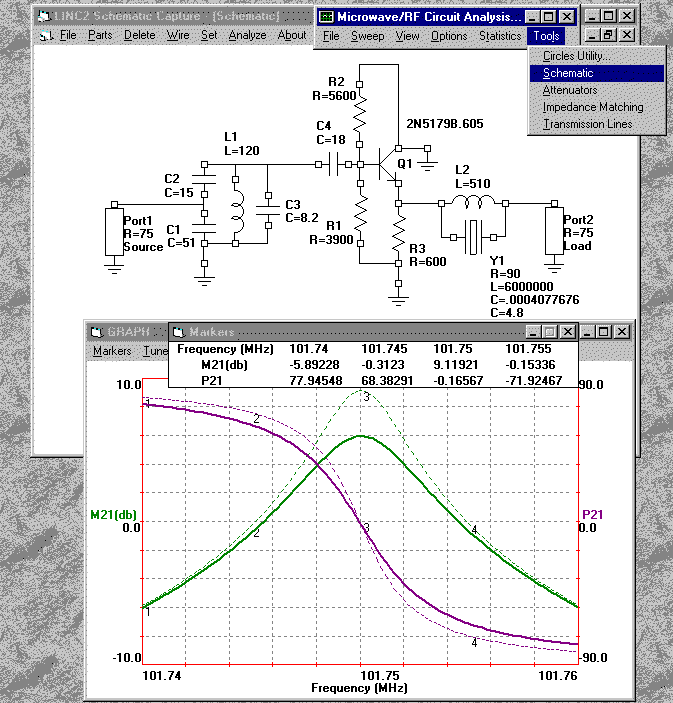Open the Analyze menu in Schematic Capture

pos(247,35)
